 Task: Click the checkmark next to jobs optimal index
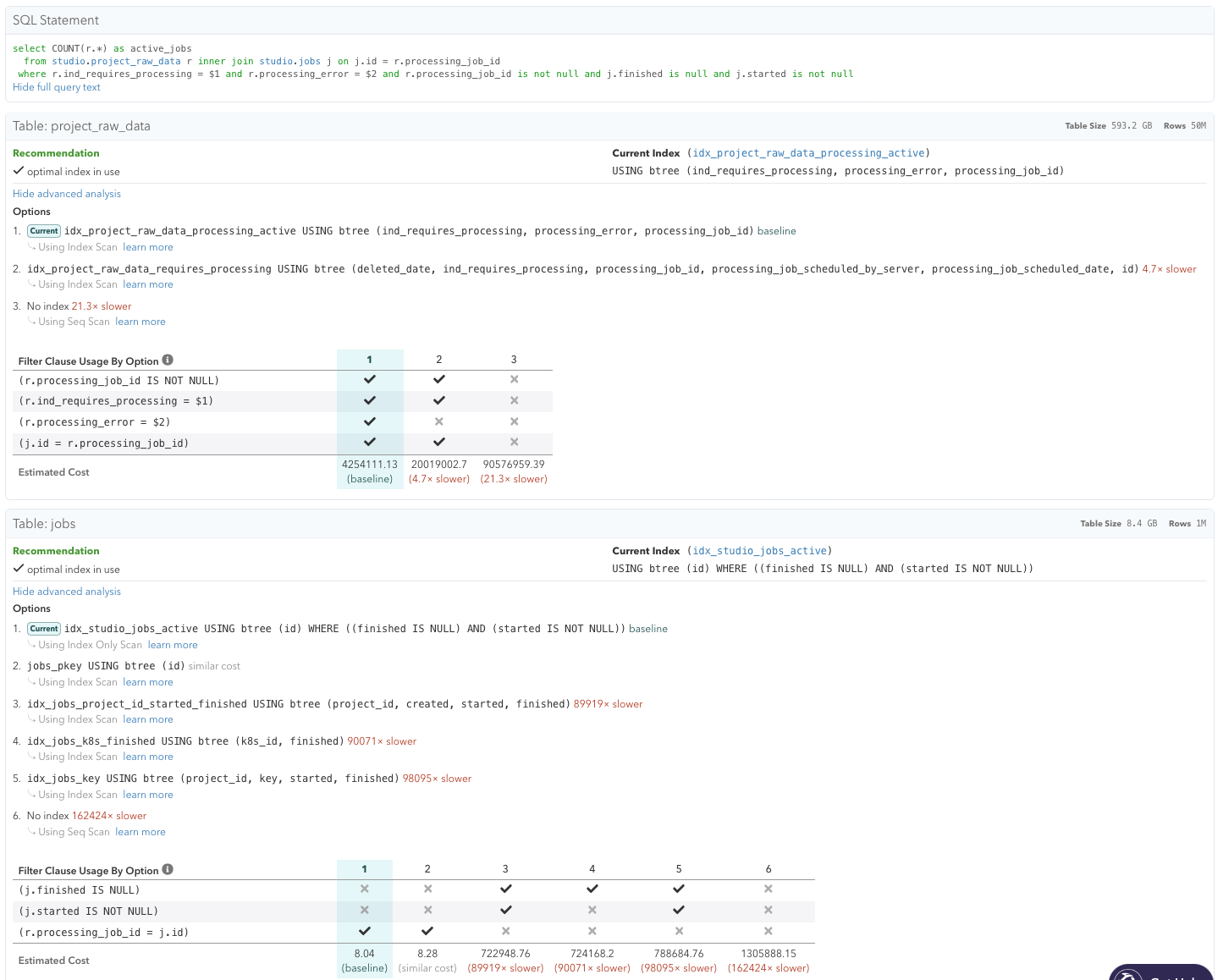pyautogui.click(x=19, y=569)
